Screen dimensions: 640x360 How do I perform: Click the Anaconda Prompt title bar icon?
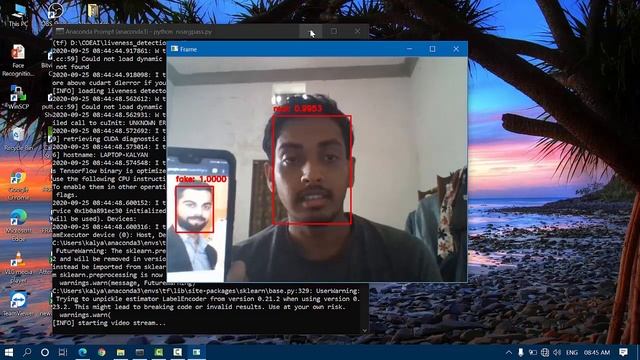click(60, 31)
